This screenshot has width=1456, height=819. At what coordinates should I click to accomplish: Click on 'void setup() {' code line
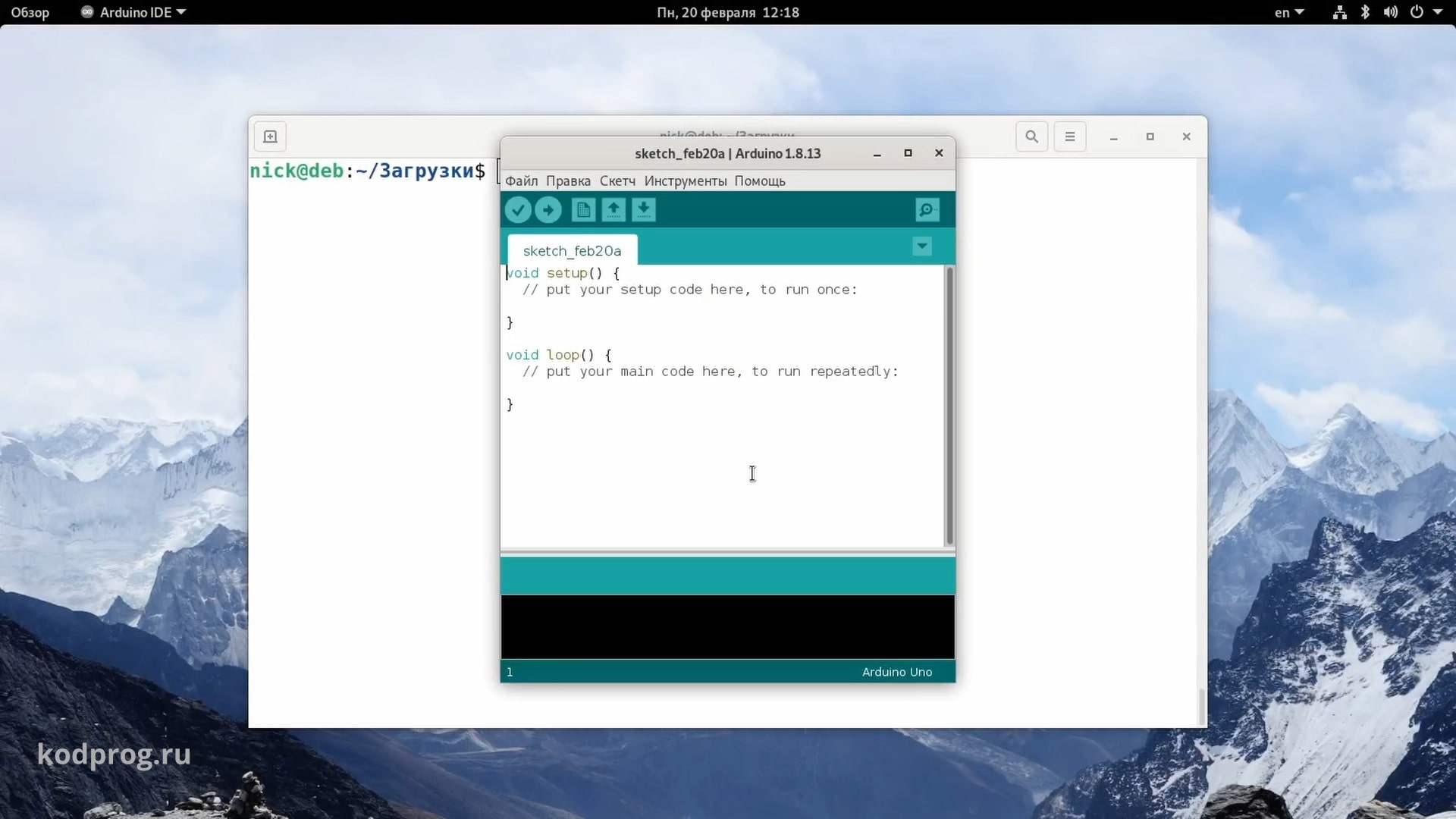(x=563, y=273)
